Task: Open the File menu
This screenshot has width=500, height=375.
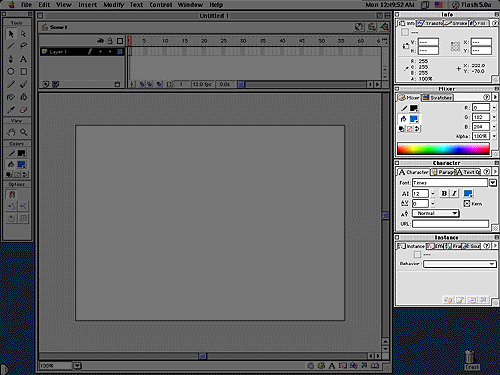Action: pos(26,5)
